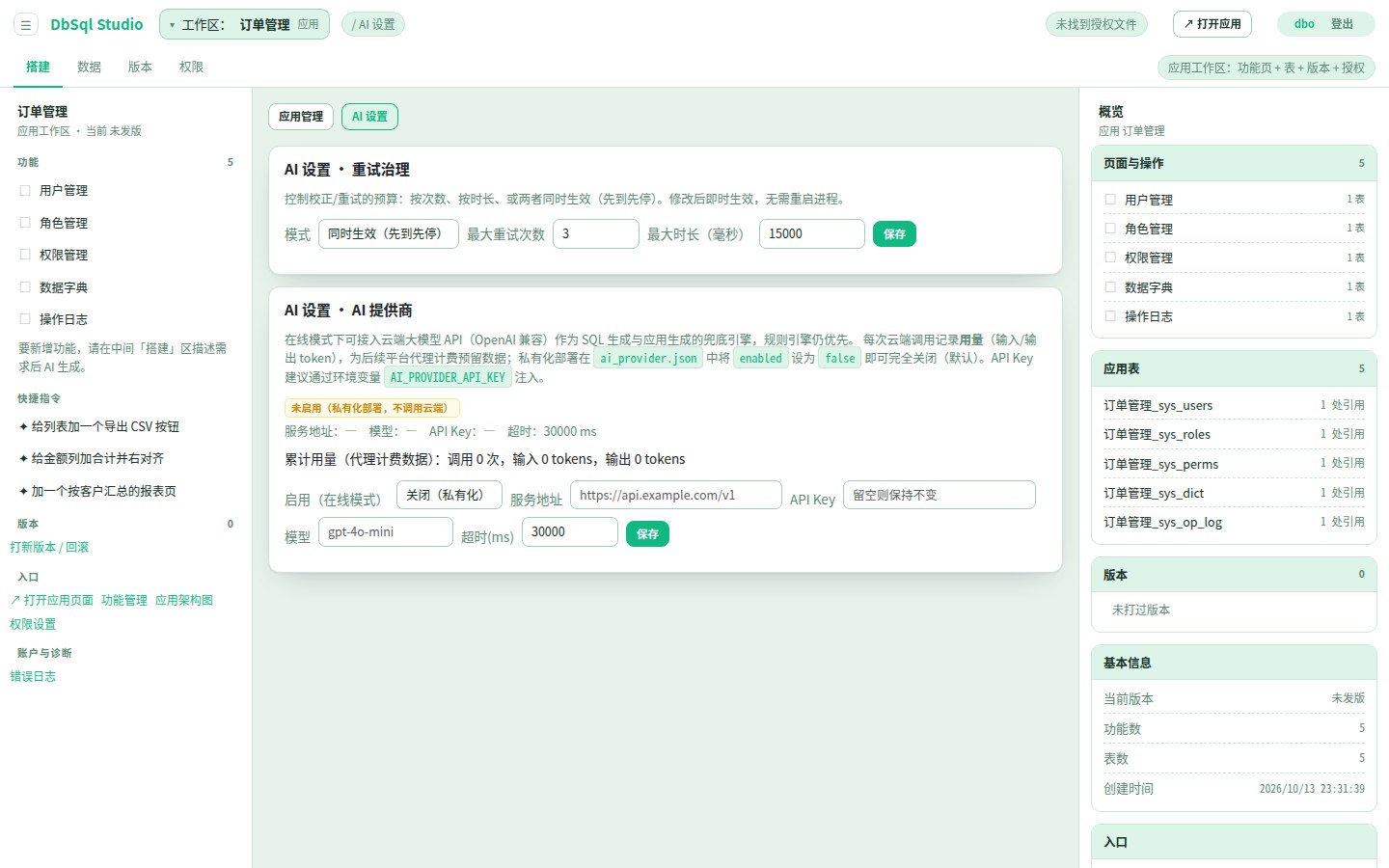Open the 权限设置 link
1389x868 pixels.
pyautogui.click(x=33, y=624)
